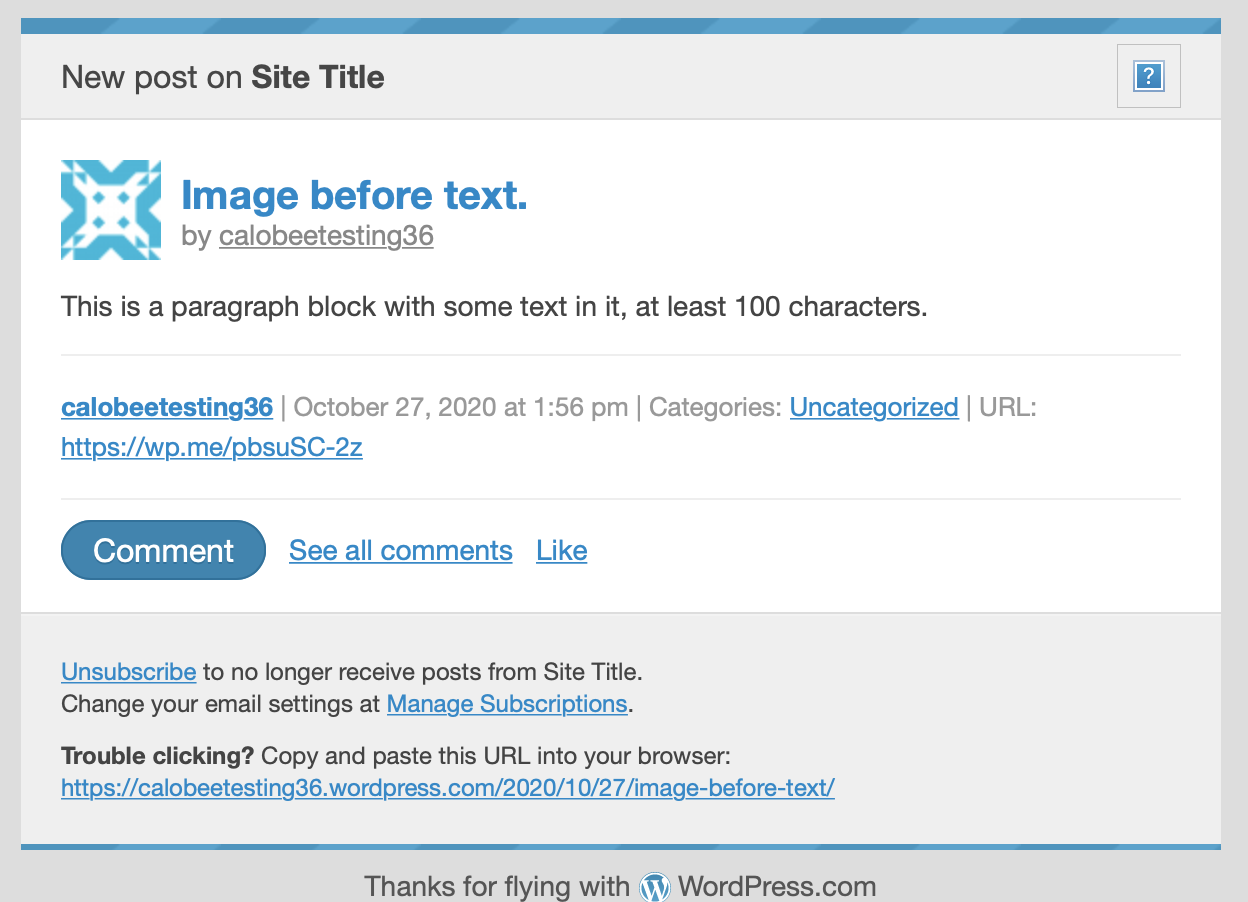Visit the calobeetesting36 author profile under the title
Screen dimensions: 1248x902
point(326,236)
